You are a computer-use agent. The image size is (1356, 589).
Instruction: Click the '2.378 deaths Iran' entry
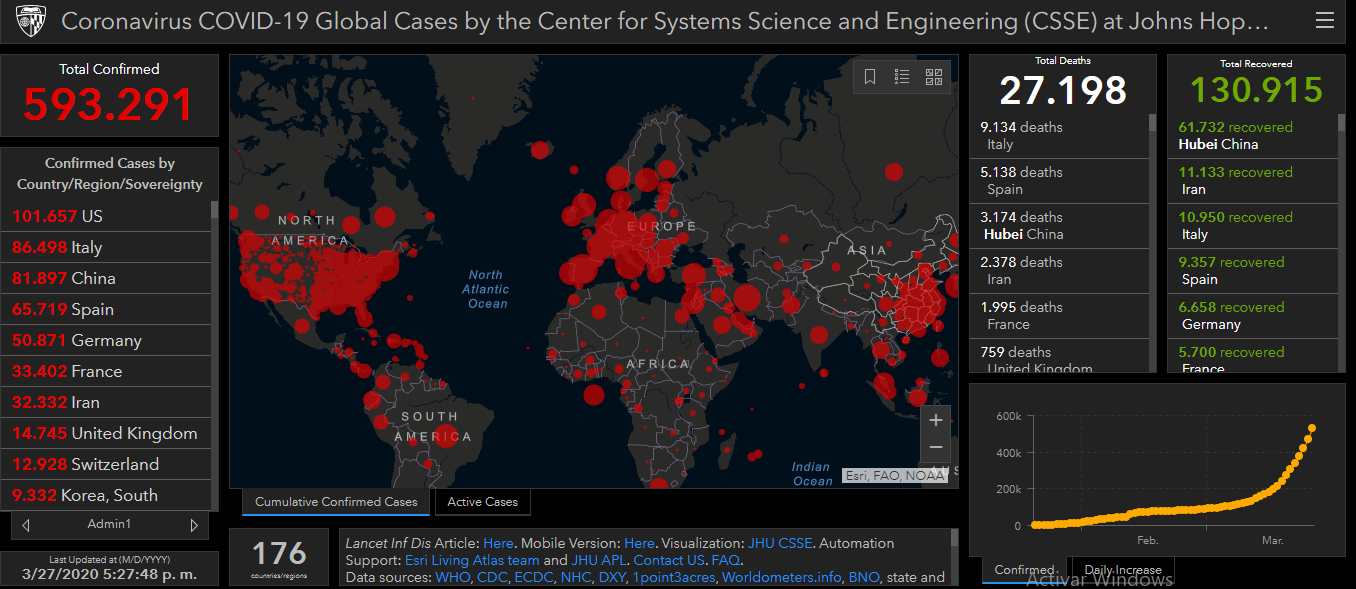pyautogui.click(x=1059, y=271)
